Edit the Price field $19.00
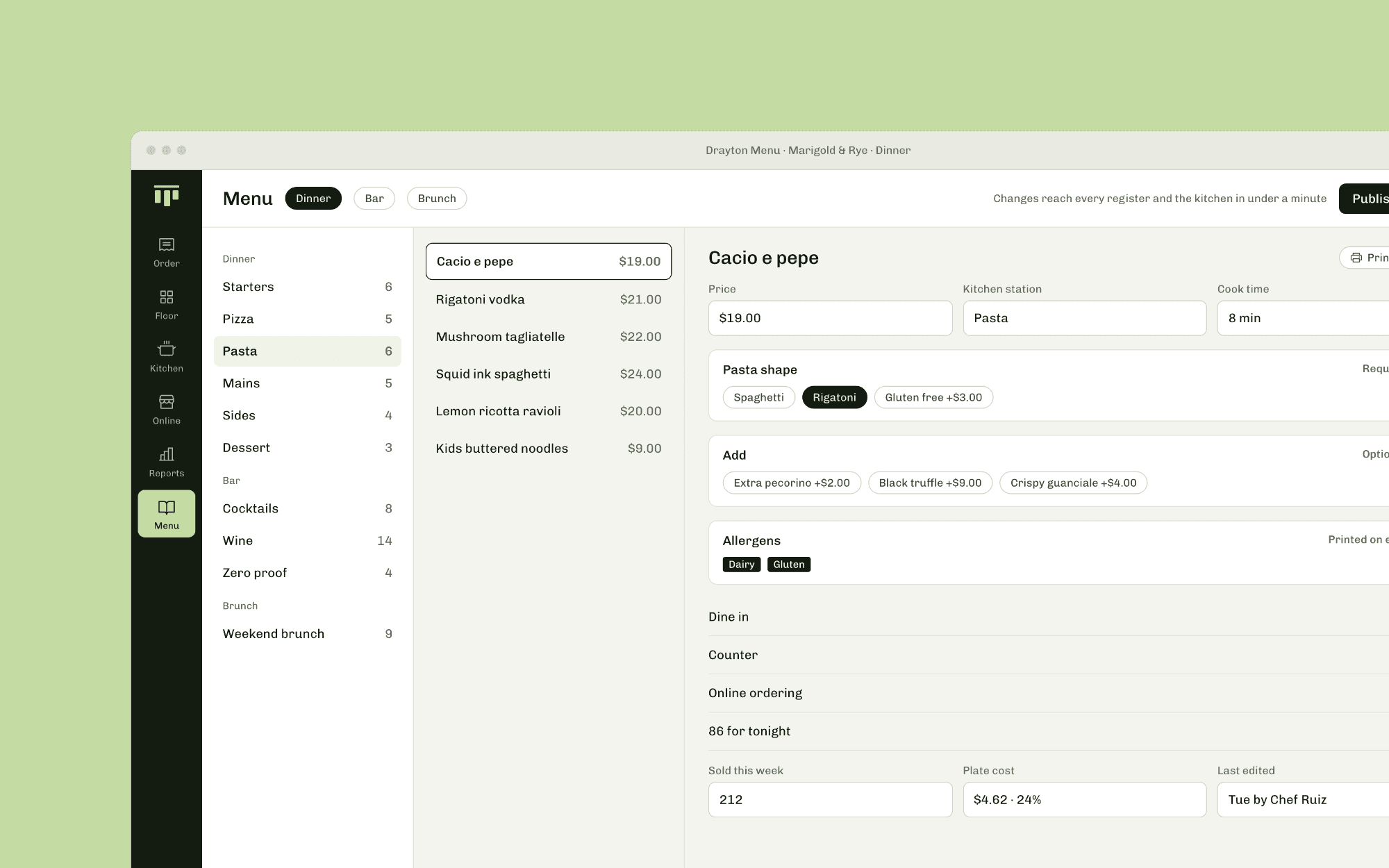Viewport: 1389px width, 868px height. [x=831, y=318]
